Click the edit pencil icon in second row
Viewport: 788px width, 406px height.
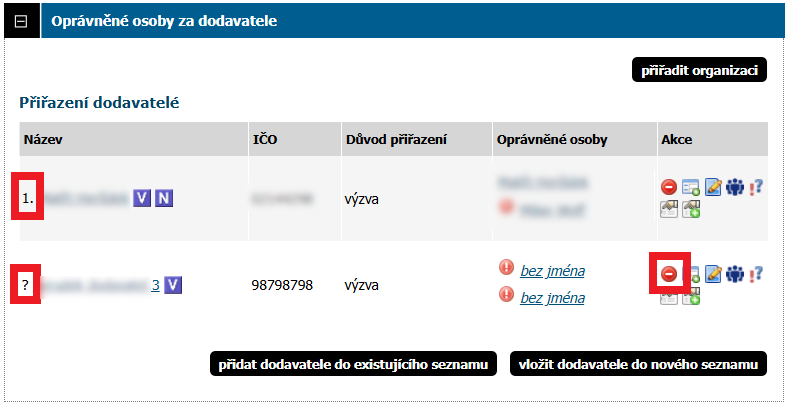pyautogui.click(x=714, y=273)
